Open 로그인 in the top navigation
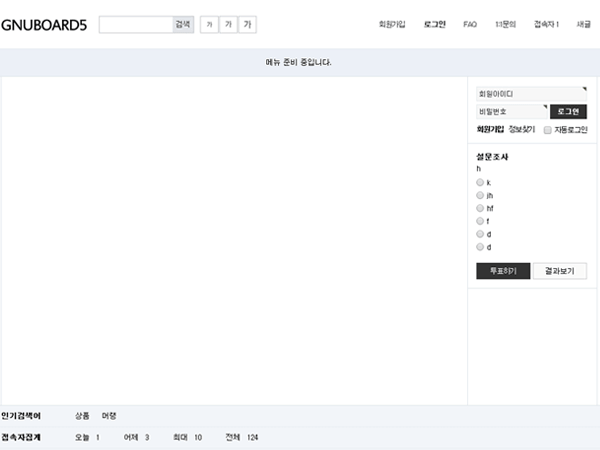 (x=435, y=24)
